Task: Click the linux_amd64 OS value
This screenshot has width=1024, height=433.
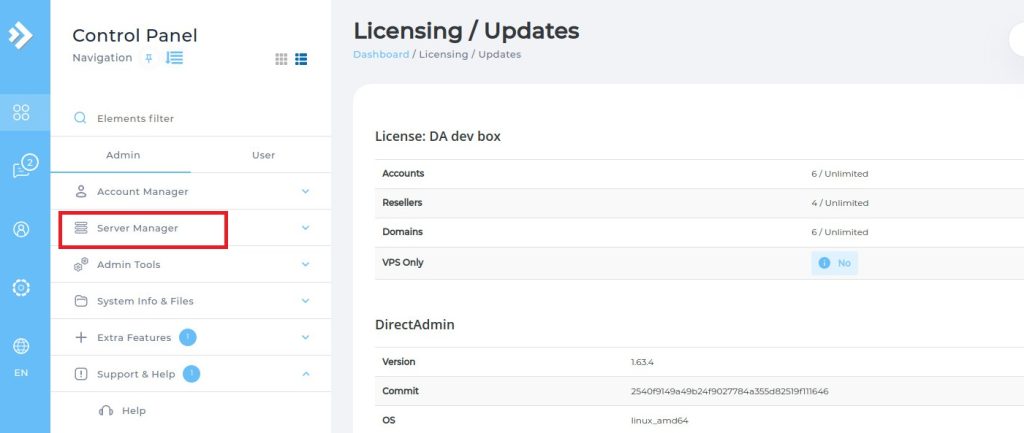Action: (659, 420)
